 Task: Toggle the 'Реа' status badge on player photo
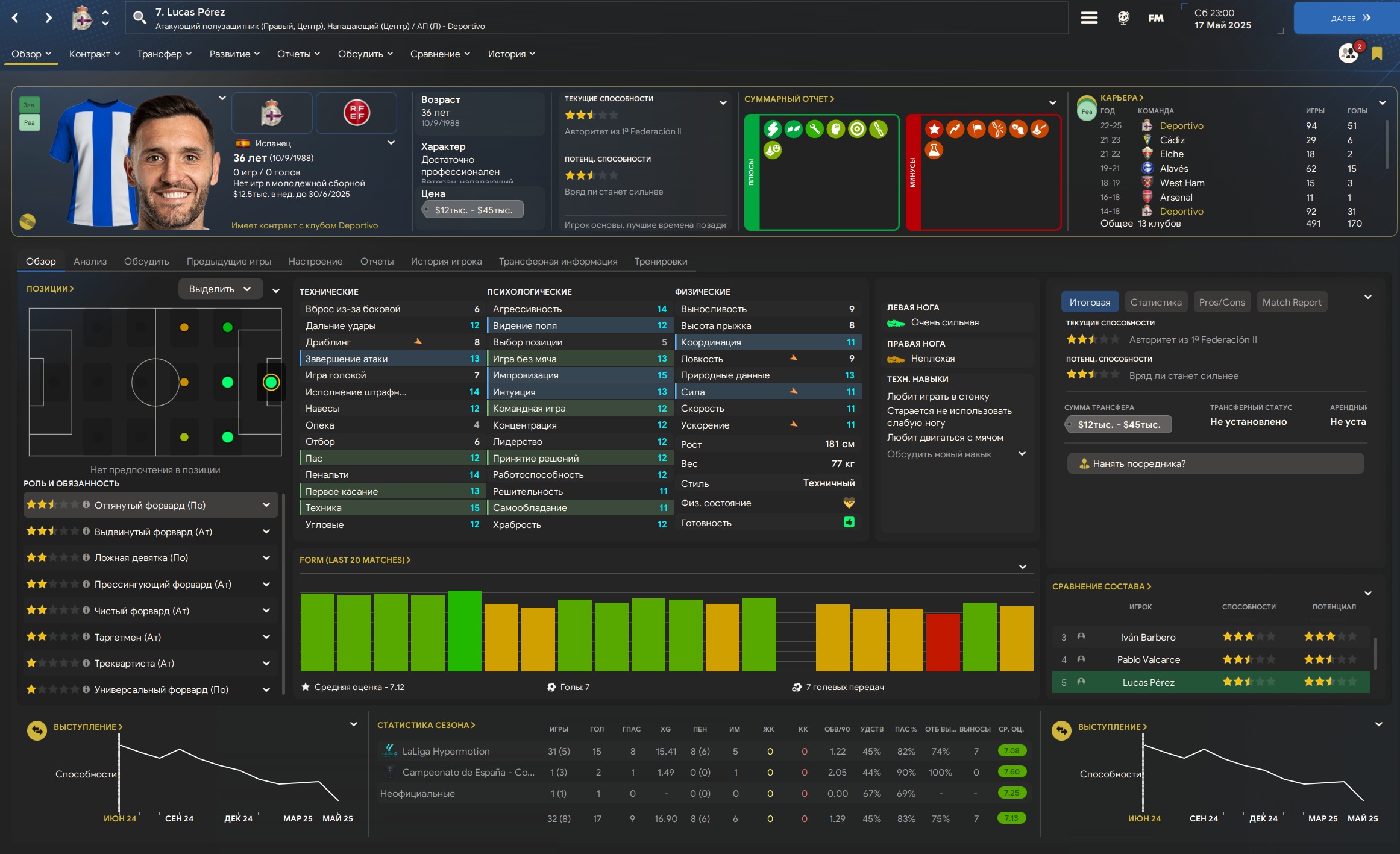tap(30, 122)
